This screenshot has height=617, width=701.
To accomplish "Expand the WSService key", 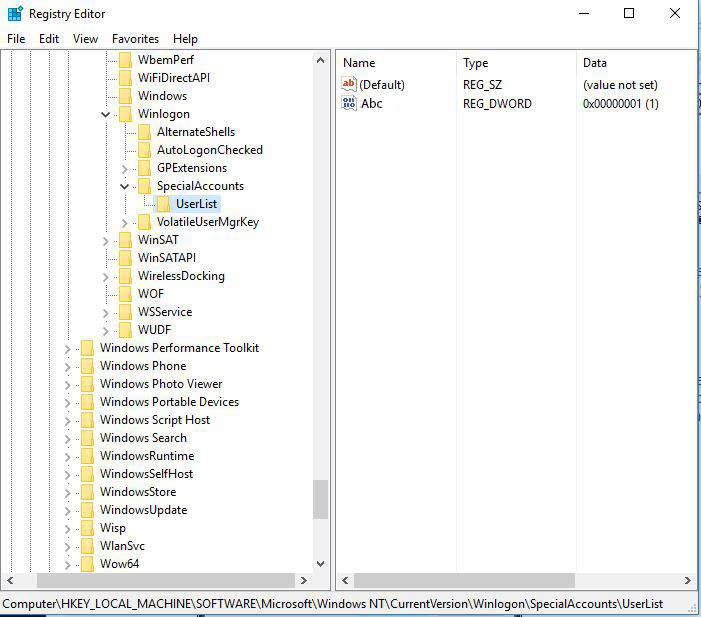I will coord(106,313).
